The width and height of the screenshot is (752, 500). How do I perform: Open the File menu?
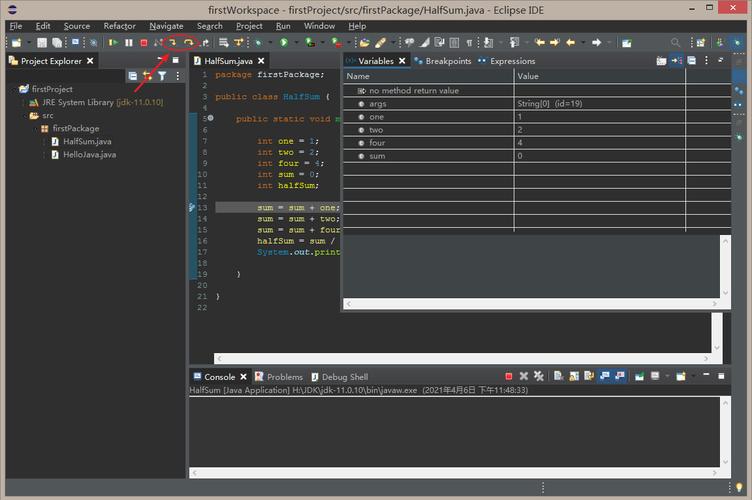(15, 26)
